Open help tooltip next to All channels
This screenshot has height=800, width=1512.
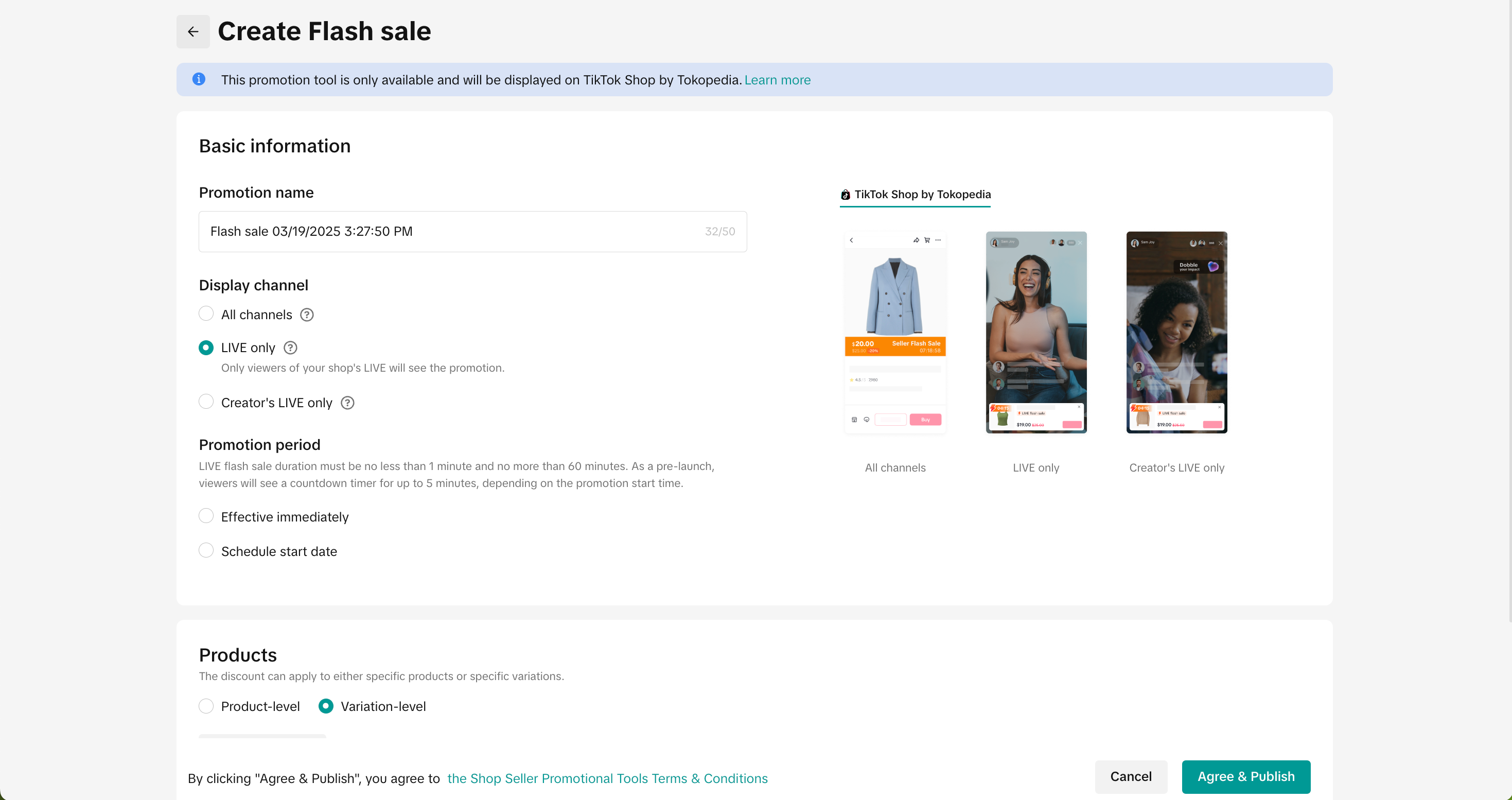tap(307, 315)
